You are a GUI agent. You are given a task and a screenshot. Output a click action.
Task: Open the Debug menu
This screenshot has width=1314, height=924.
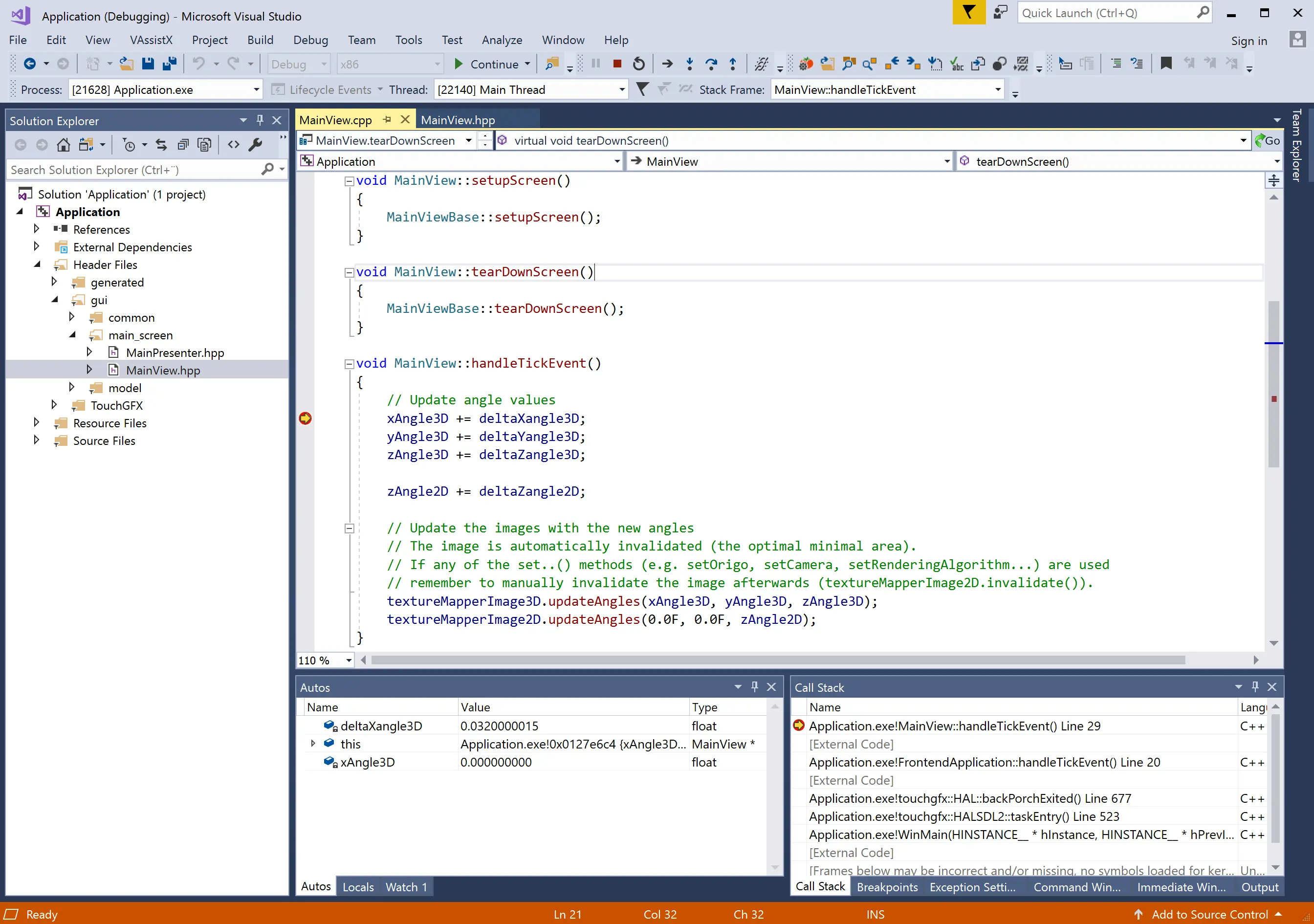[310, 40]
